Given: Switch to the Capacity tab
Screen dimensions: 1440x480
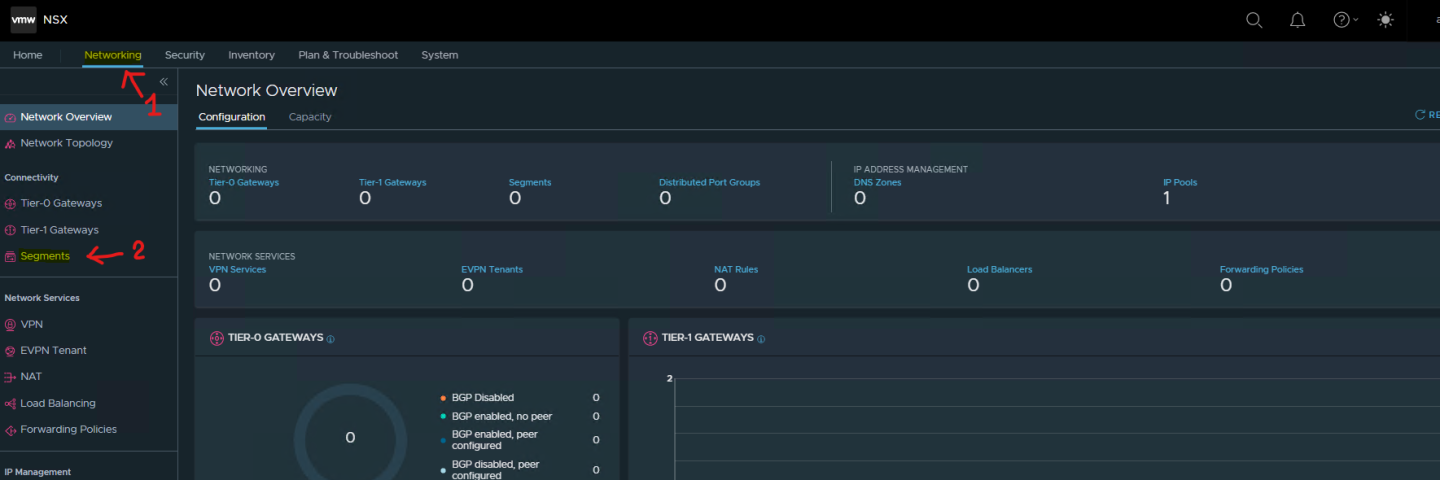Looking at the screenshot, I should coord(310,117).
